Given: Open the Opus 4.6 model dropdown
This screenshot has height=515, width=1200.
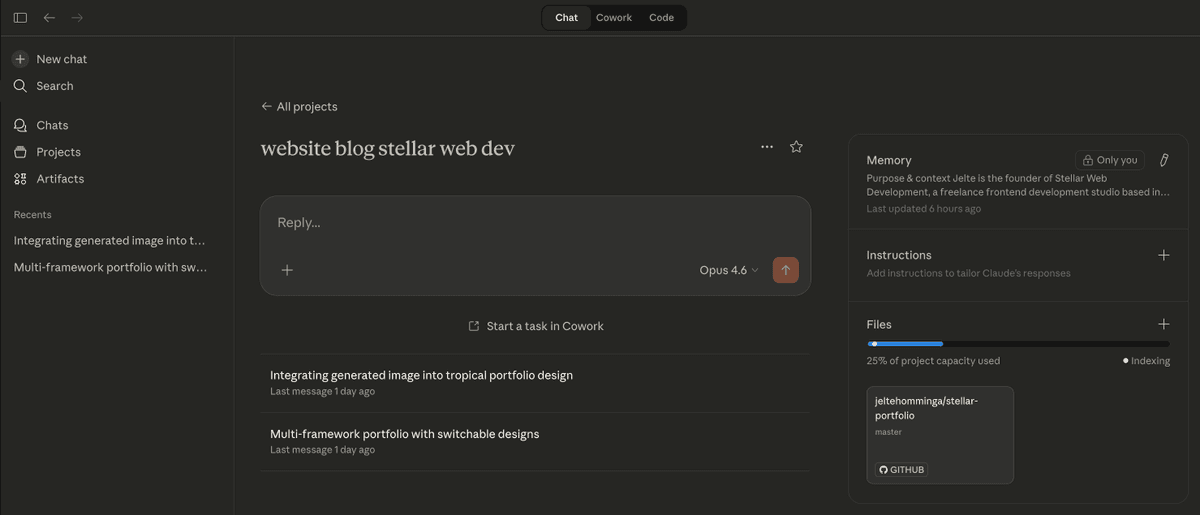Looking at the screenshot, I should (729, 270).
